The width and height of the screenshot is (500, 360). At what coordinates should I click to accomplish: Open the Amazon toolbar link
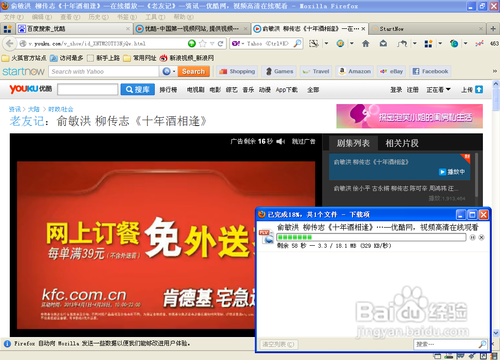tap(355, 71)
